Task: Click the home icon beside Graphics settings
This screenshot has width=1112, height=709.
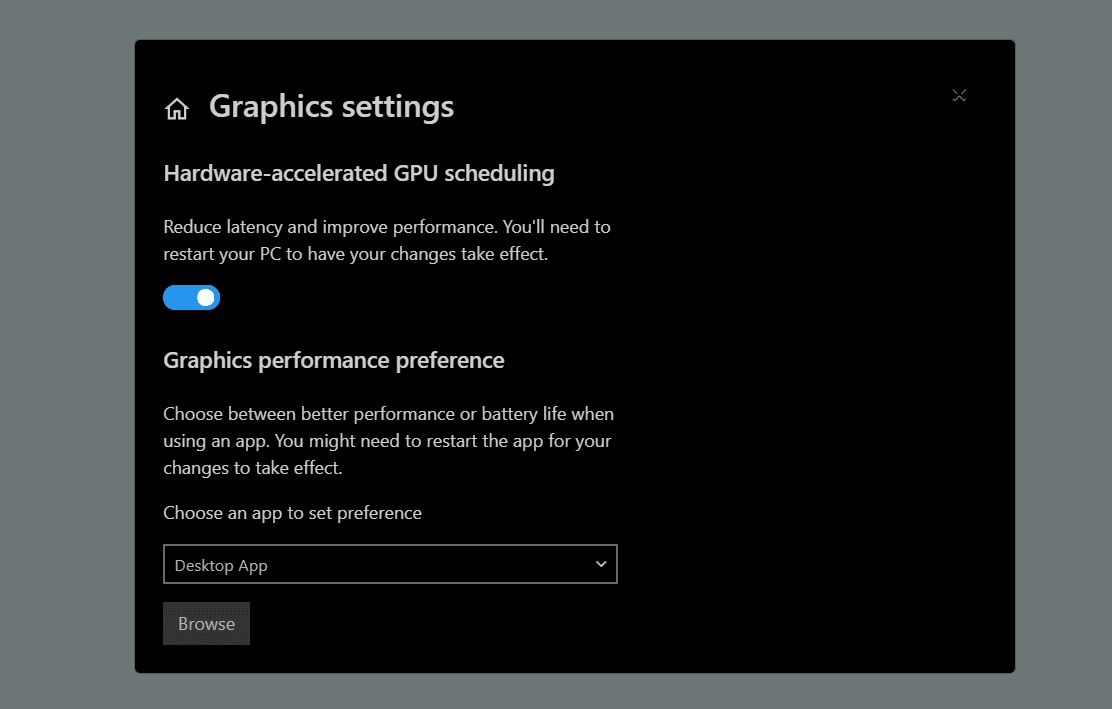Action: pos(177,107)
